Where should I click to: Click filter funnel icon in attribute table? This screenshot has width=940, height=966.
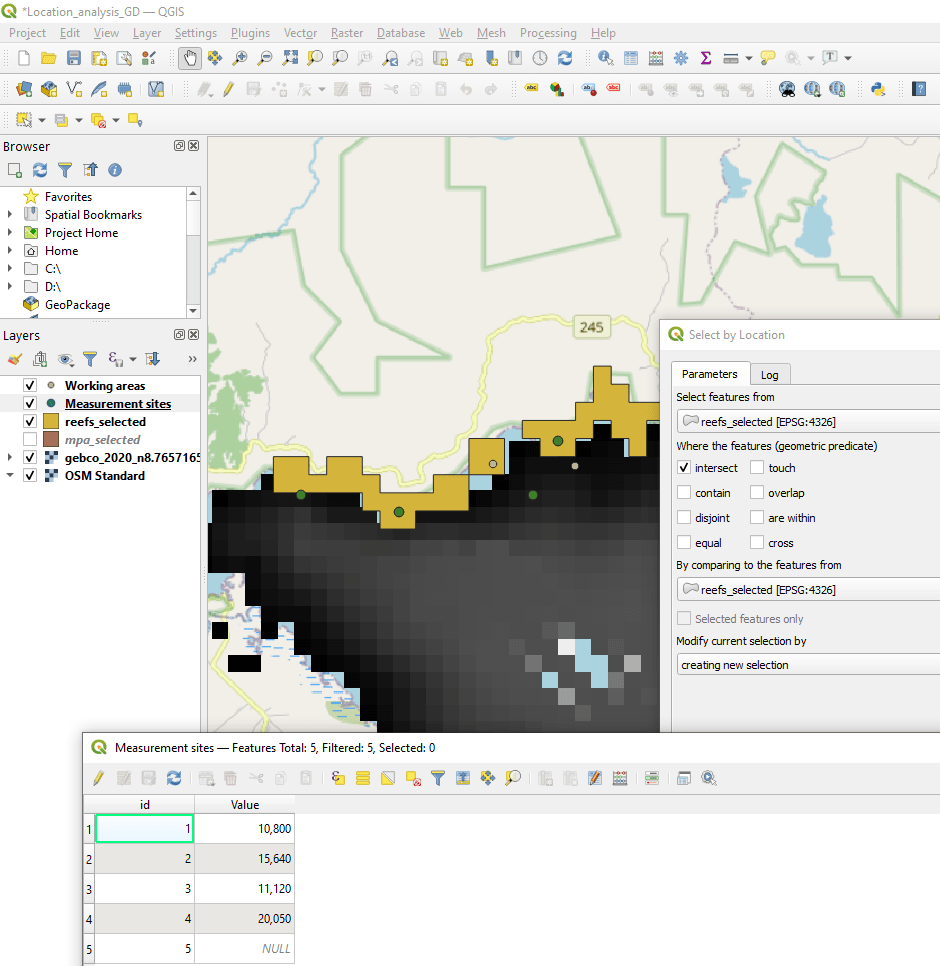pos(437,777)
